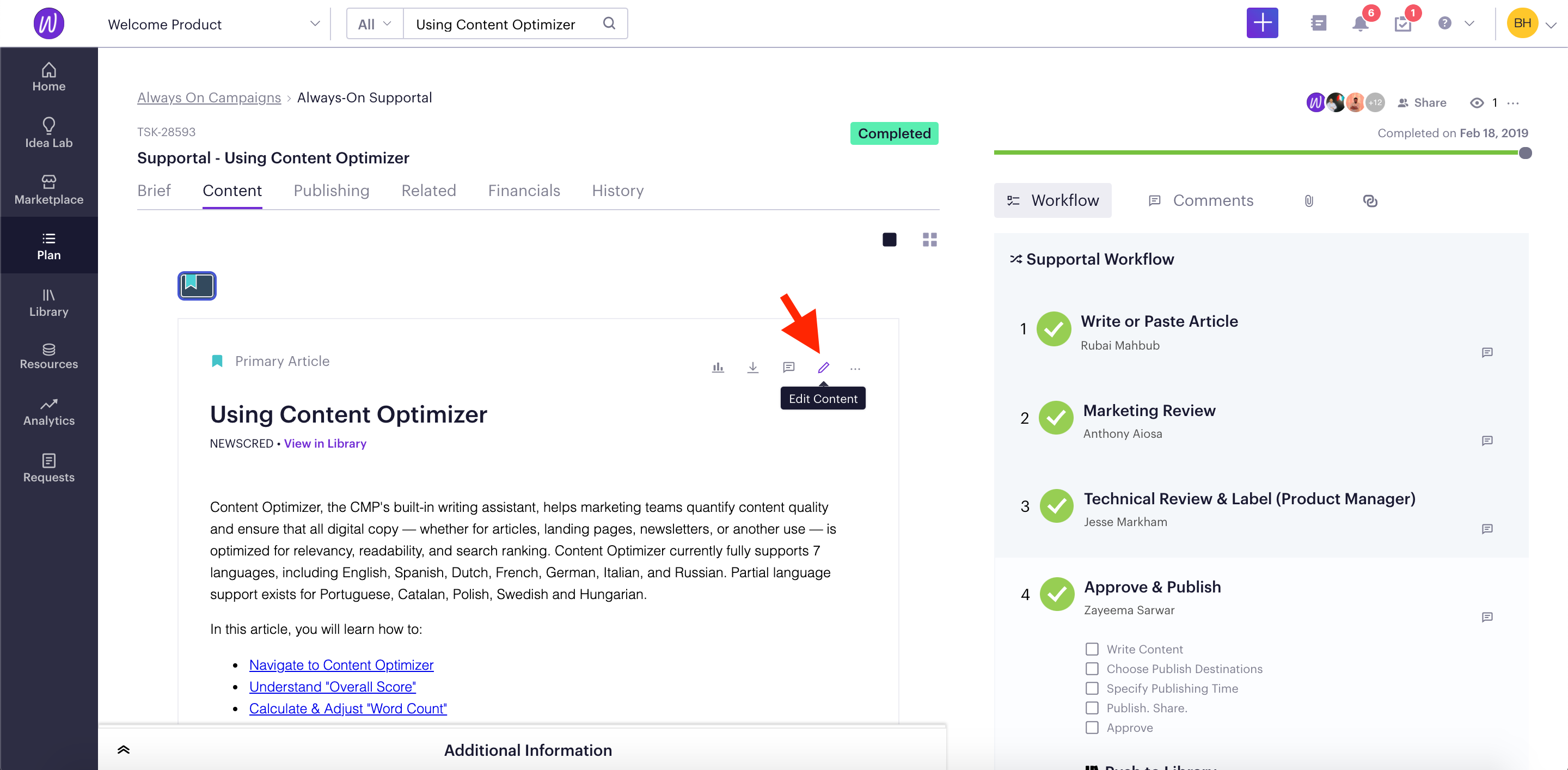Toggle Approve & Publish step checkmark

[x=1056, y=594]
